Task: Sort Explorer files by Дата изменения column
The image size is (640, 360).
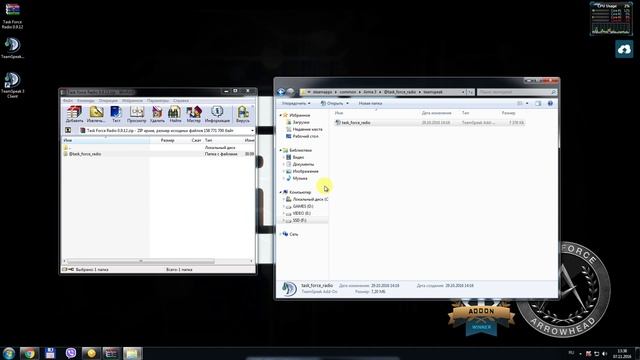Action: (x=436, y=113)
